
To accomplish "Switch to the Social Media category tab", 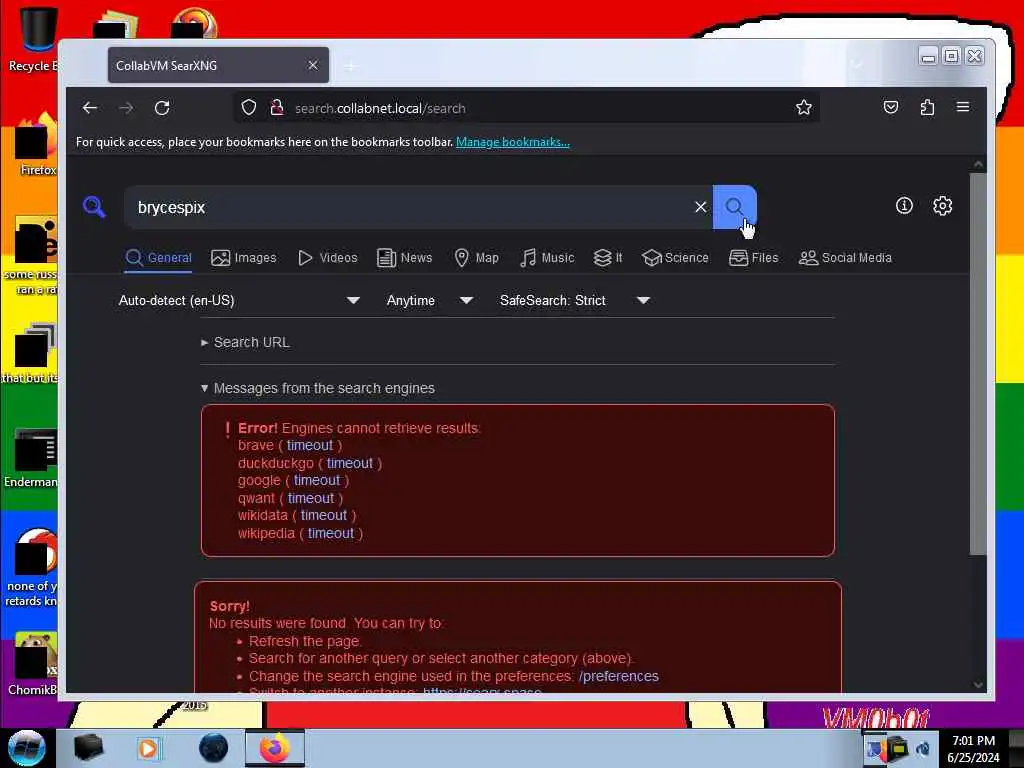I will tap(845, 258).
